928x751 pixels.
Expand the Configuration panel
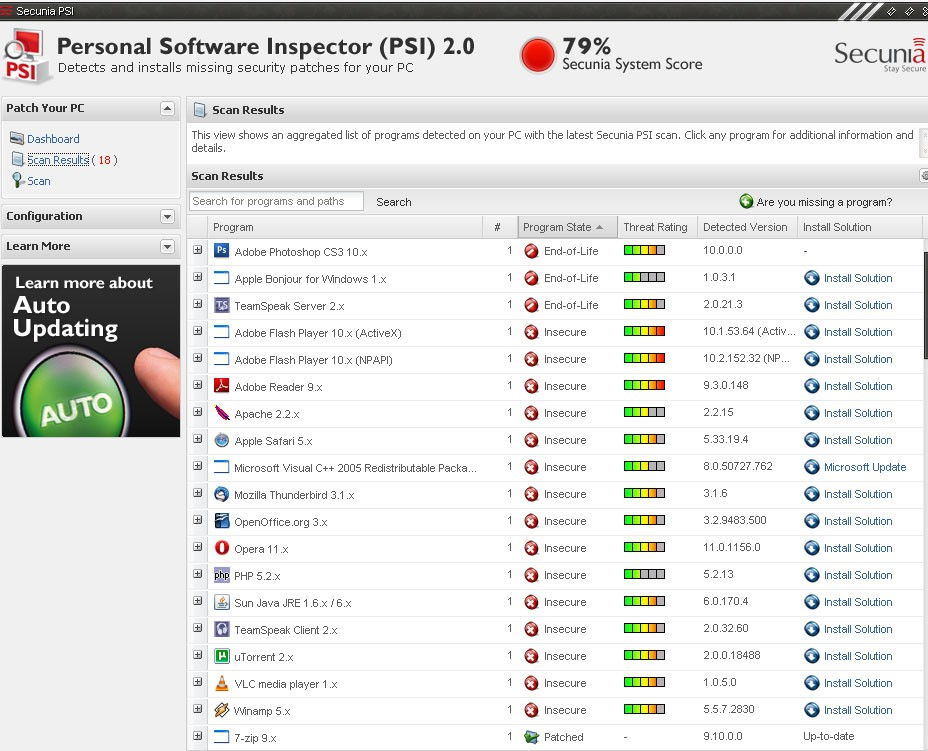(167, 217)
